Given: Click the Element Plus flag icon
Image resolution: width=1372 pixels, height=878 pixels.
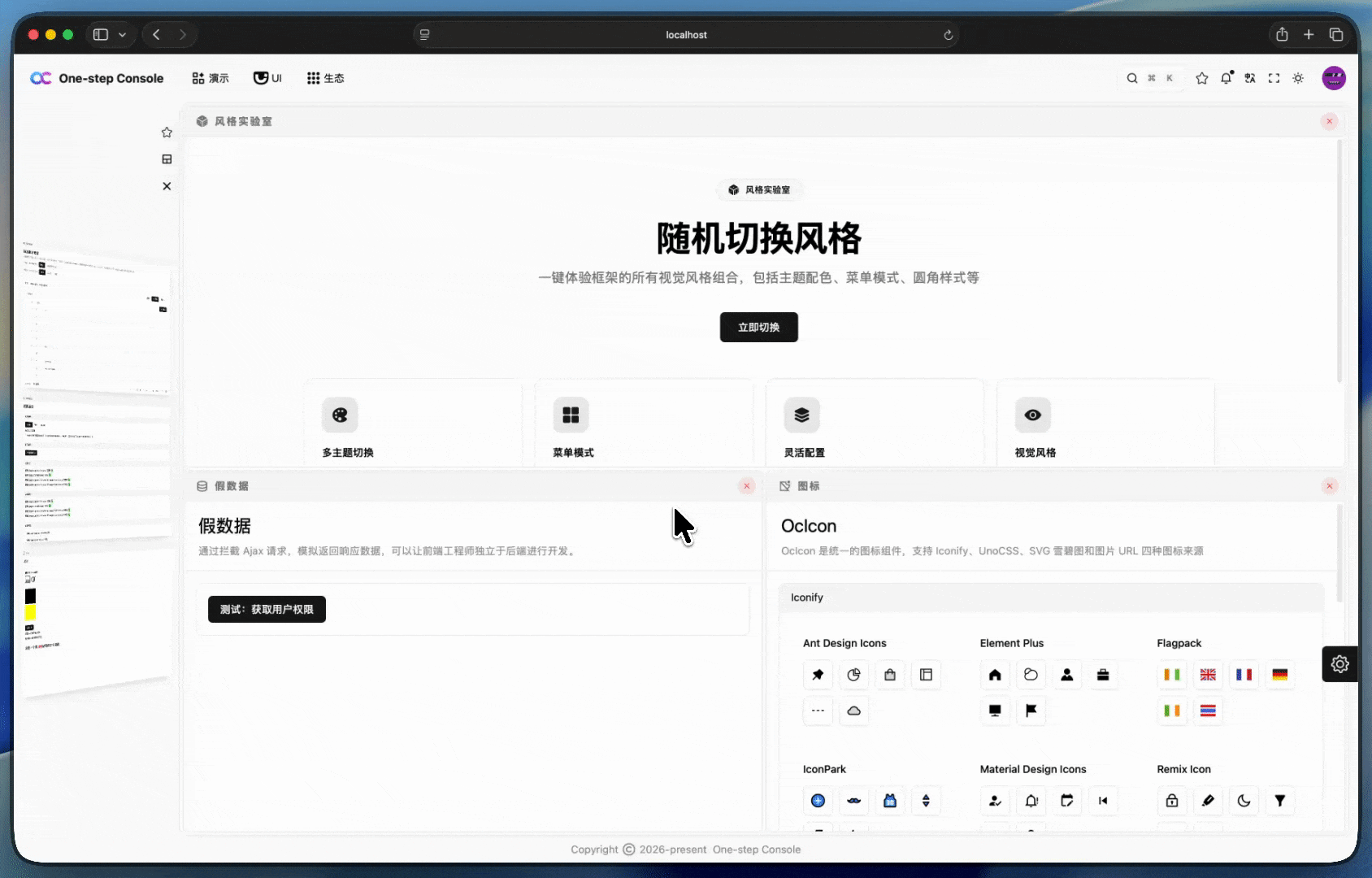Looking at the screenshot, I should tap(1031, 711).
